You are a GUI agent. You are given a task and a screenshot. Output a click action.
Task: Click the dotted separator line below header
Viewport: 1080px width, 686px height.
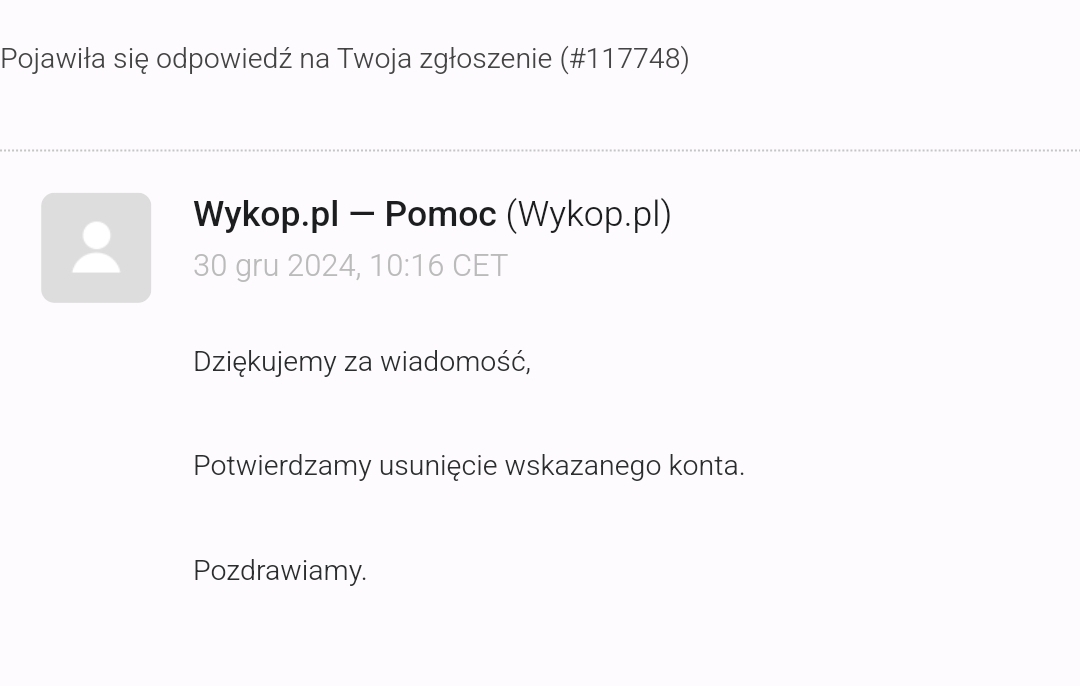pyautogui.click(x=540, y=150)
